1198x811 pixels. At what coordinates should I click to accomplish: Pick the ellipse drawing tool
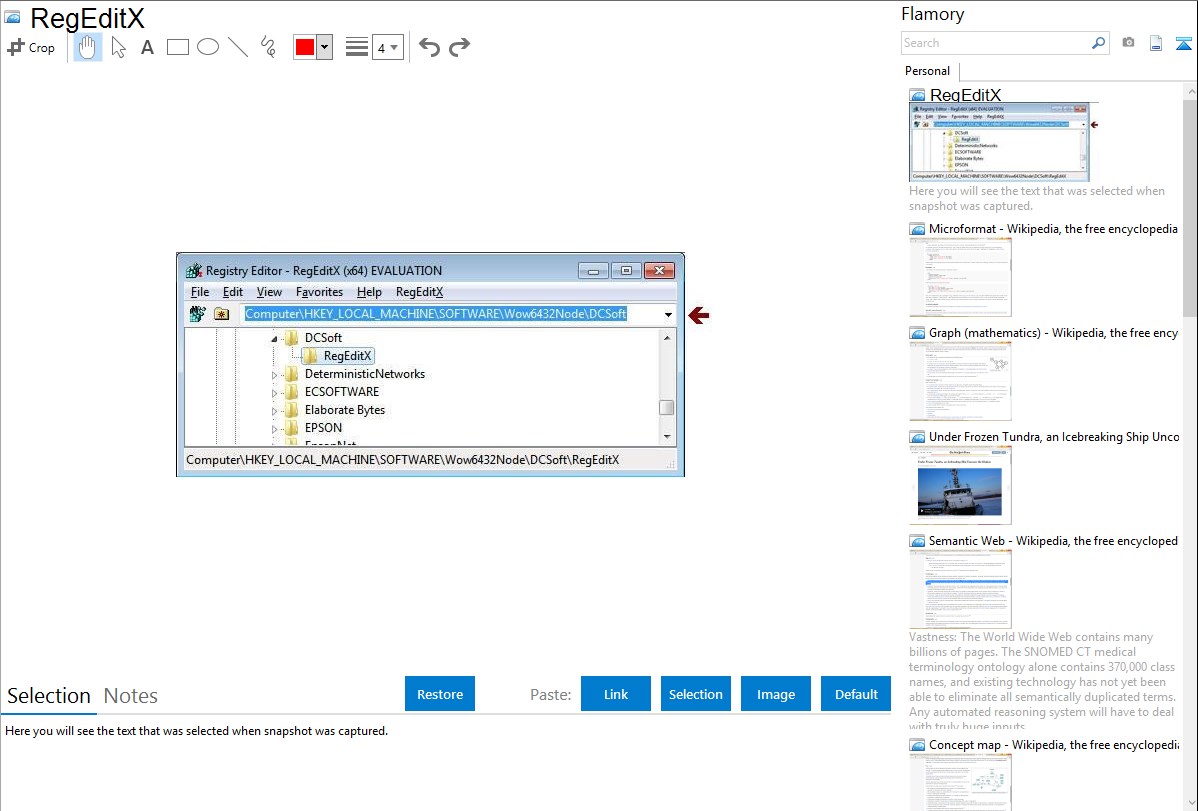pyautogui.click(x=208, y=47)
